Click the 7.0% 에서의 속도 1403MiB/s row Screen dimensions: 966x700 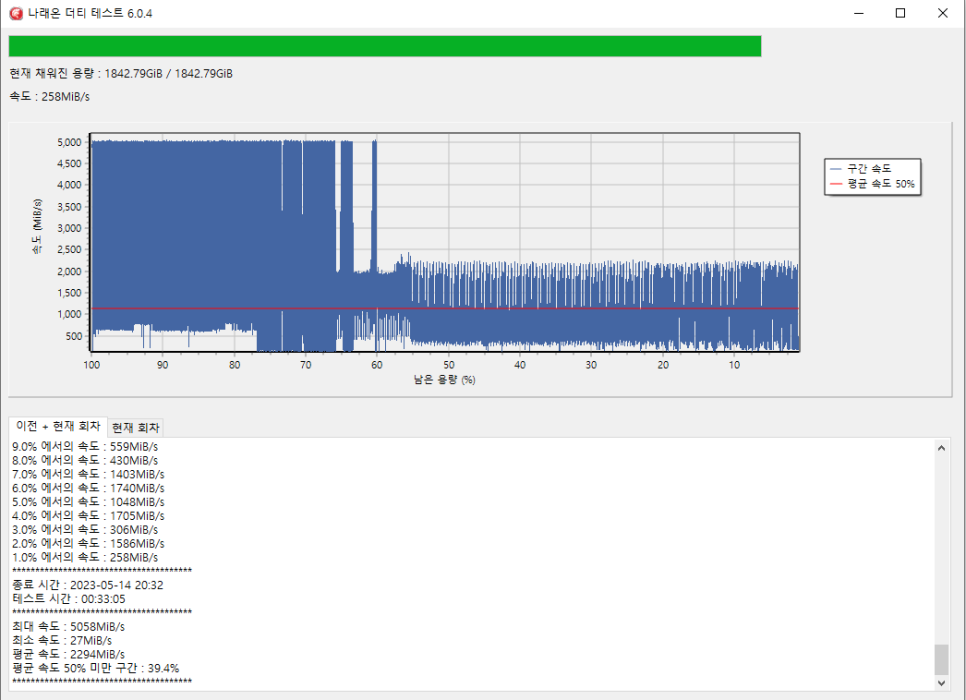[x=88, y=474]
